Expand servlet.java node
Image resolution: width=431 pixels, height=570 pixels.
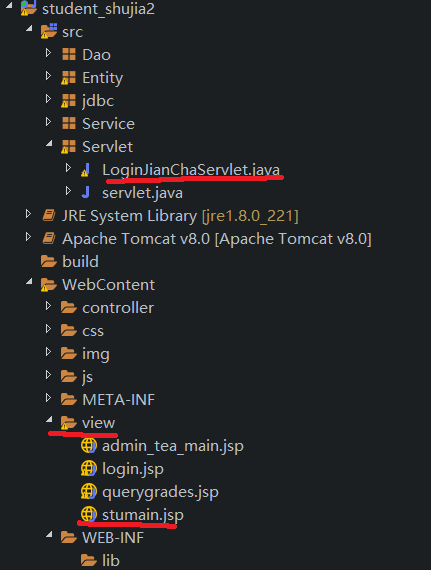pyautogui.click(x=68, y=191)
